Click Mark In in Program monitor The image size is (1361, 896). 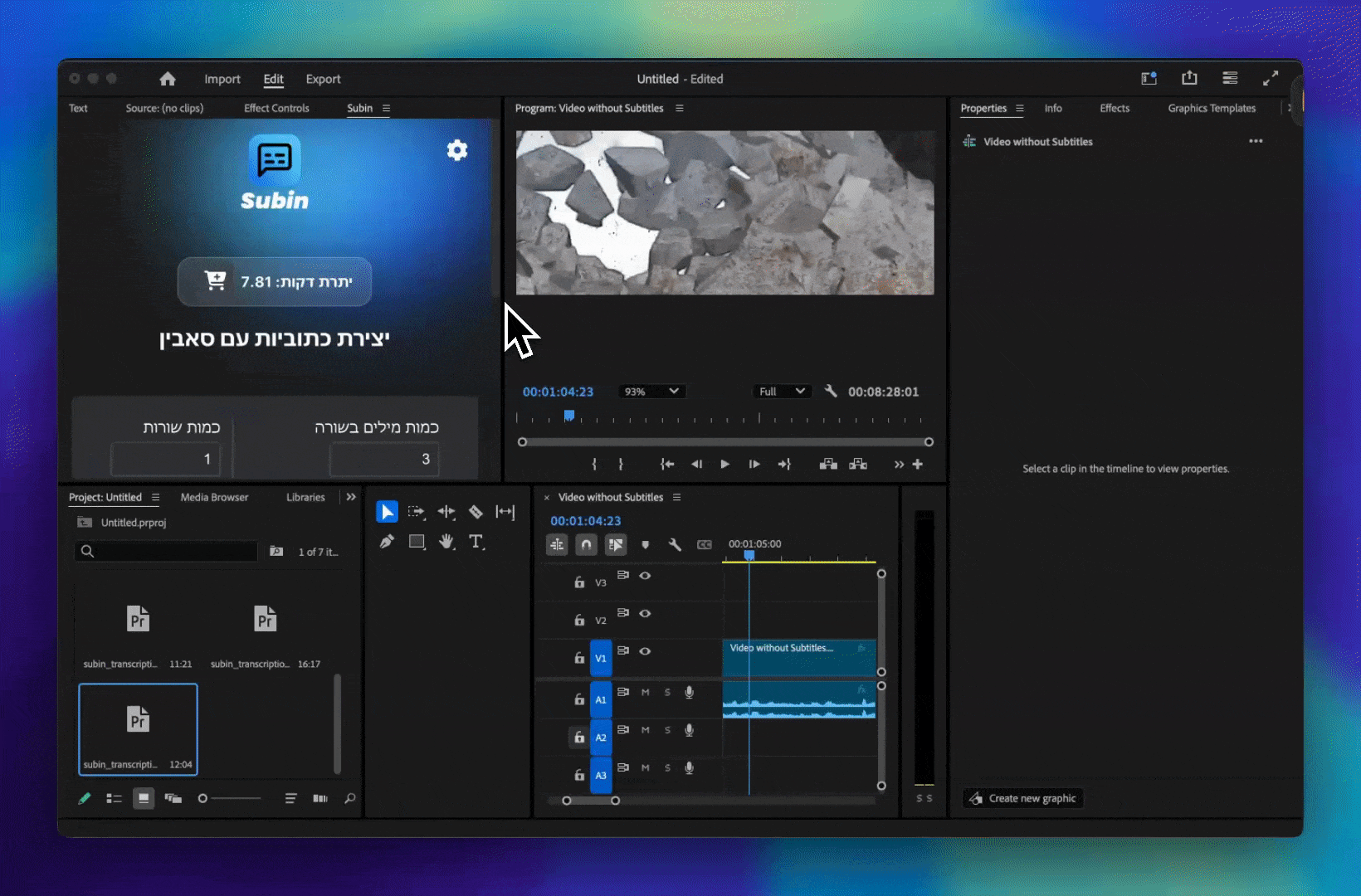(x=594, y=465)
